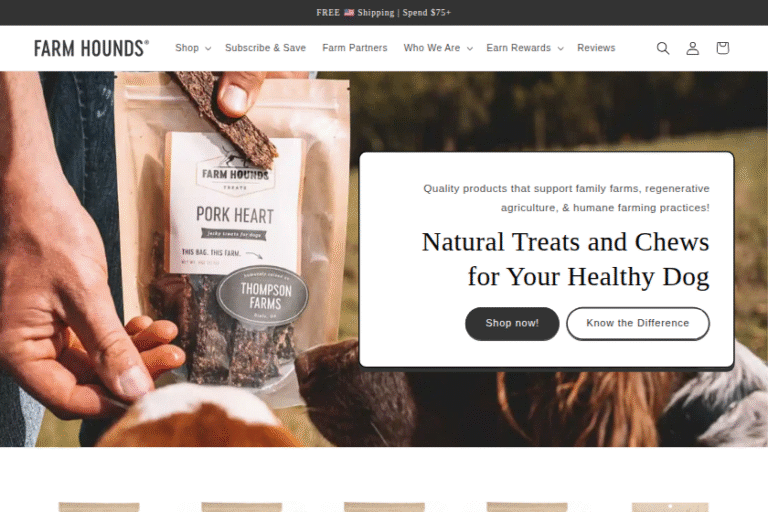Click the Farm Hounds logo
768x512 pixels.
[x=92, y=48]
